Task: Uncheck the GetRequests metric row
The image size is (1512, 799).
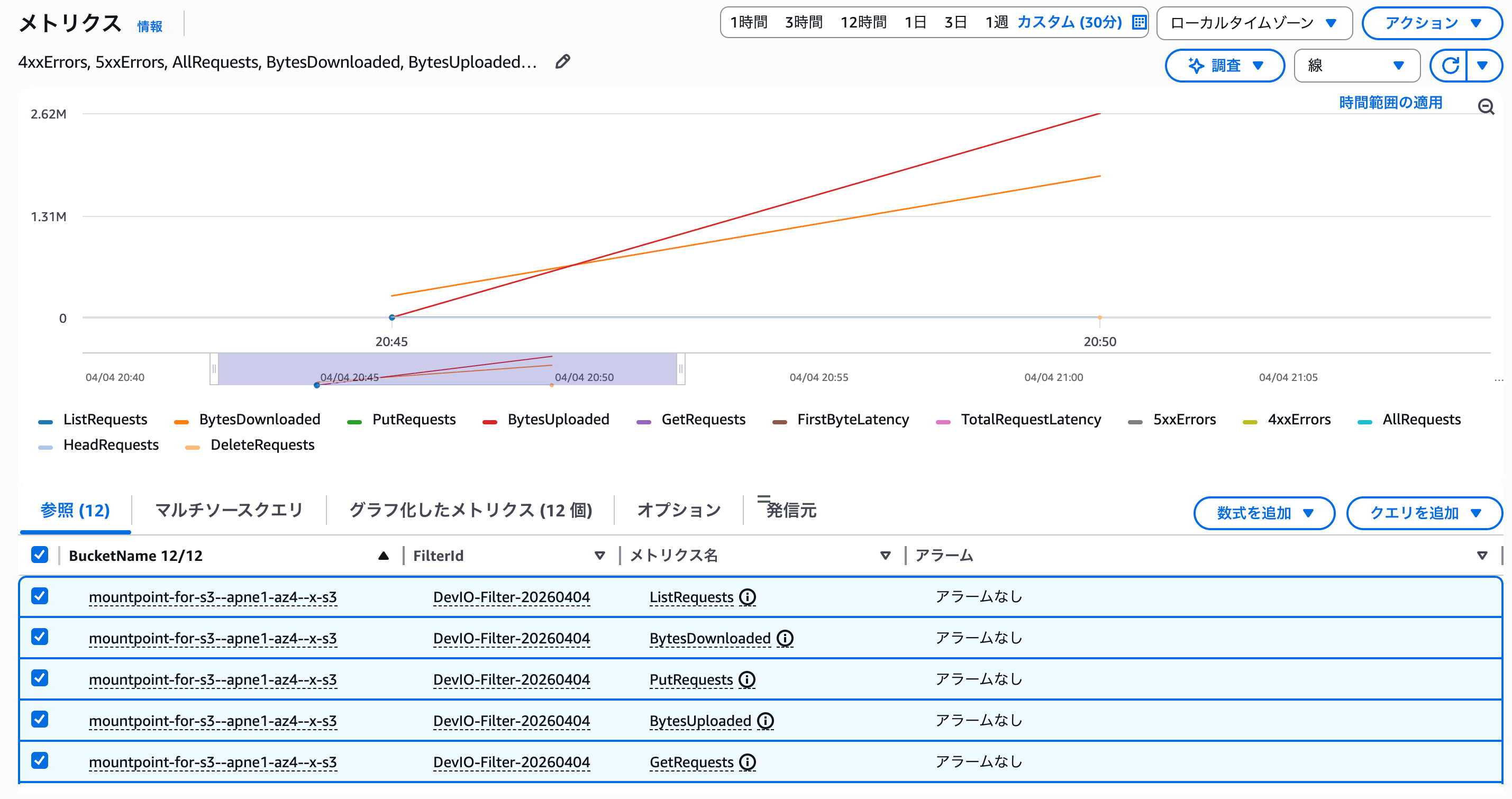Action: (x=39, y=761)
